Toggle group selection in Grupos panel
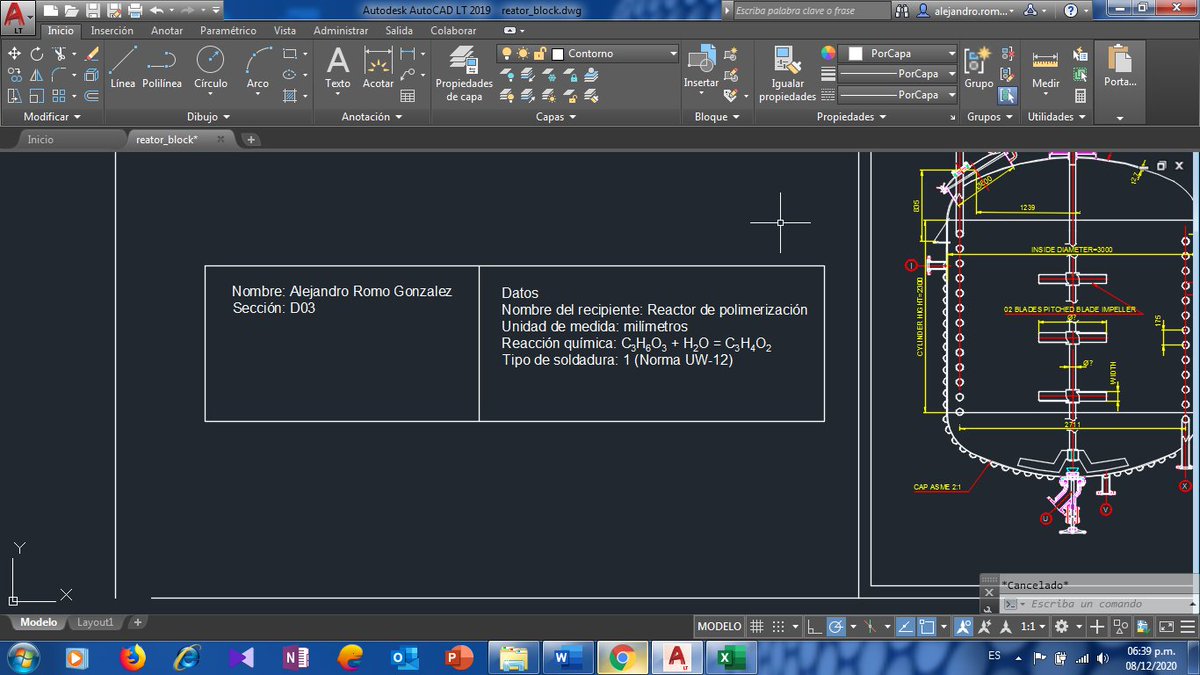The image size is (1200, 675). point(1007,96)
